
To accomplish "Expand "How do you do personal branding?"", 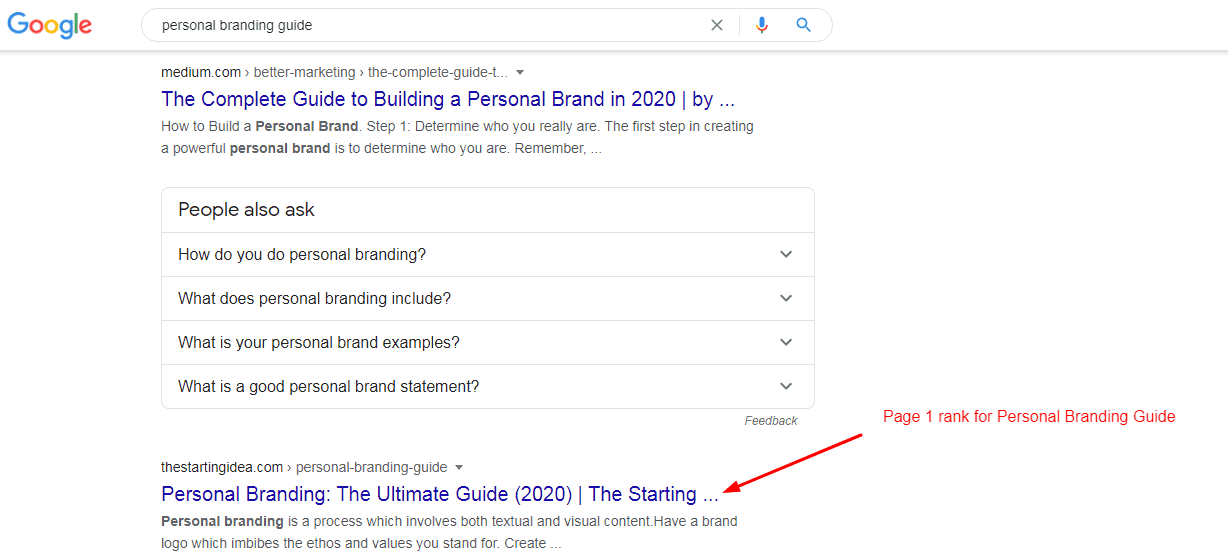I will tap(302, 255).
